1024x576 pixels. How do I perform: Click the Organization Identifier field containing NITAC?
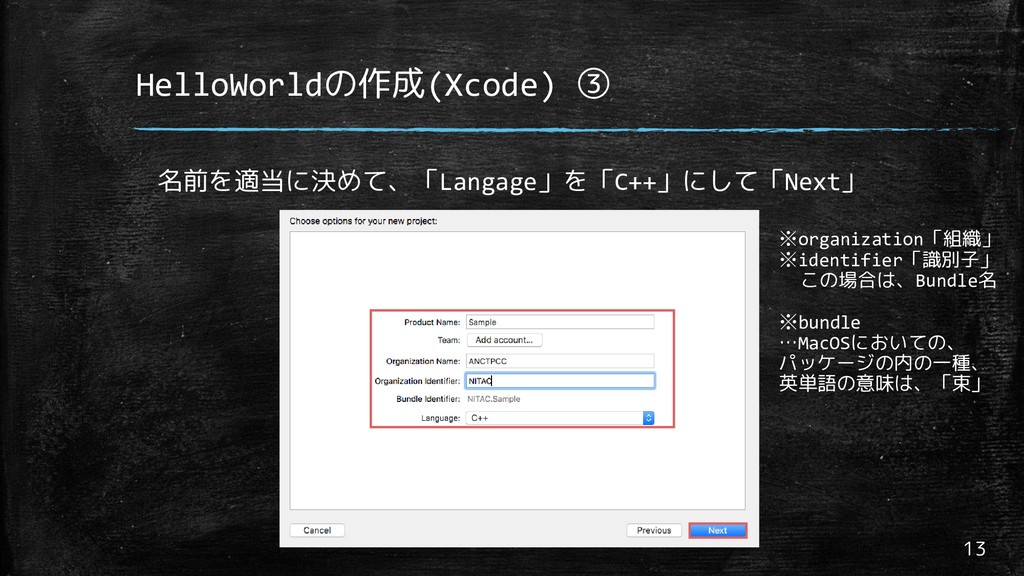[560, 381]
